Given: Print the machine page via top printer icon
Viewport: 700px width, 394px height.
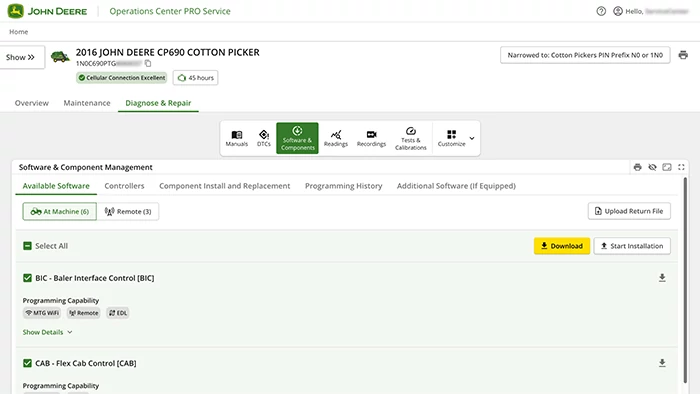Looking at the screenshot, I should 683,55.
